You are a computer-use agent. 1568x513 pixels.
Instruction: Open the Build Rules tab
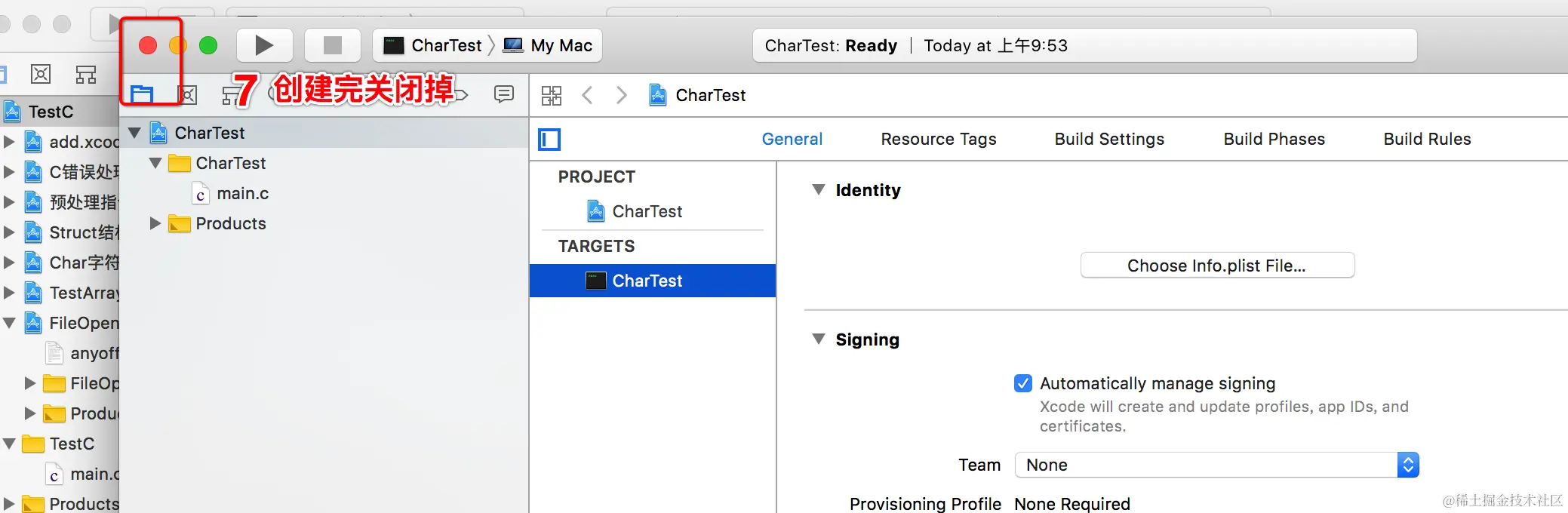[1428, 139]
